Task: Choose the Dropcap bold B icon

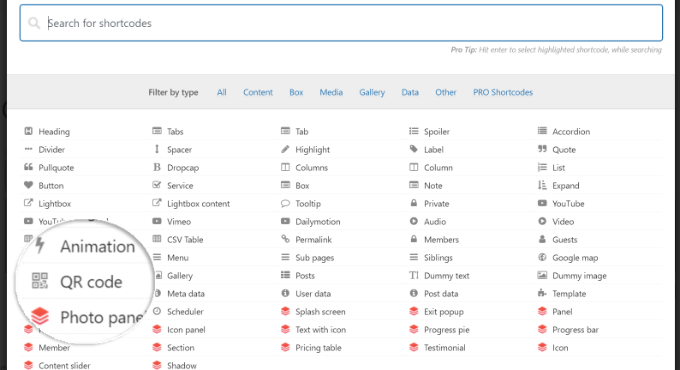Action: click(157, 167)
